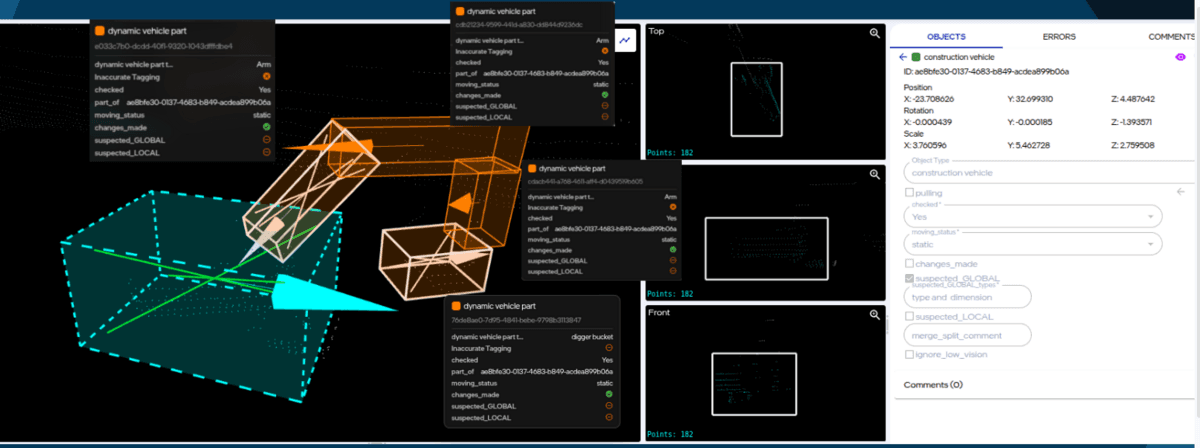1200x448 pixels.
Task: Open the COMMENTS tab
Action: click(1172, 36)
